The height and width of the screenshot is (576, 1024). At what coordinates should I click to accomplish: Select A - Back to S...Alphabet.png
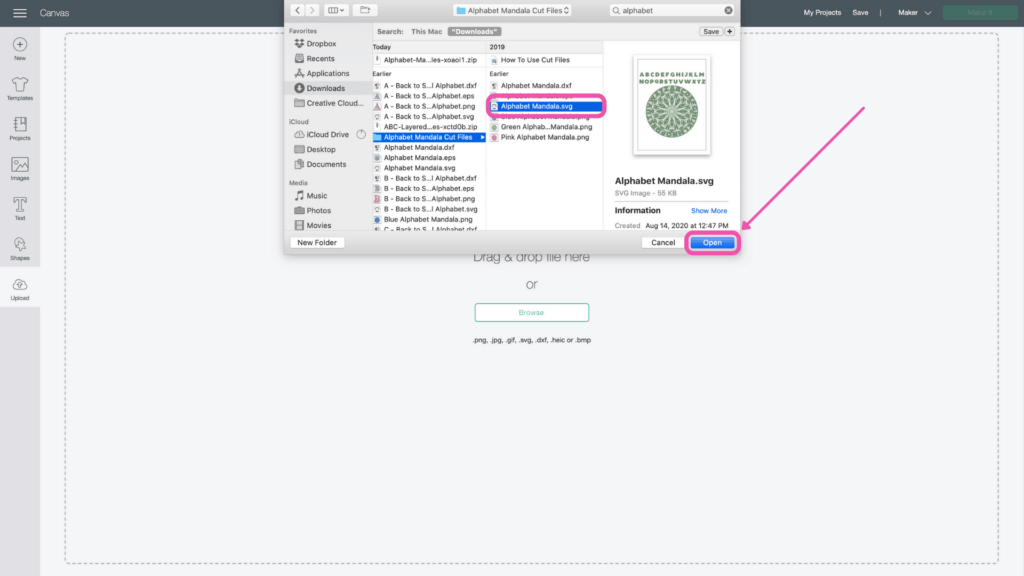pos(429,106)
